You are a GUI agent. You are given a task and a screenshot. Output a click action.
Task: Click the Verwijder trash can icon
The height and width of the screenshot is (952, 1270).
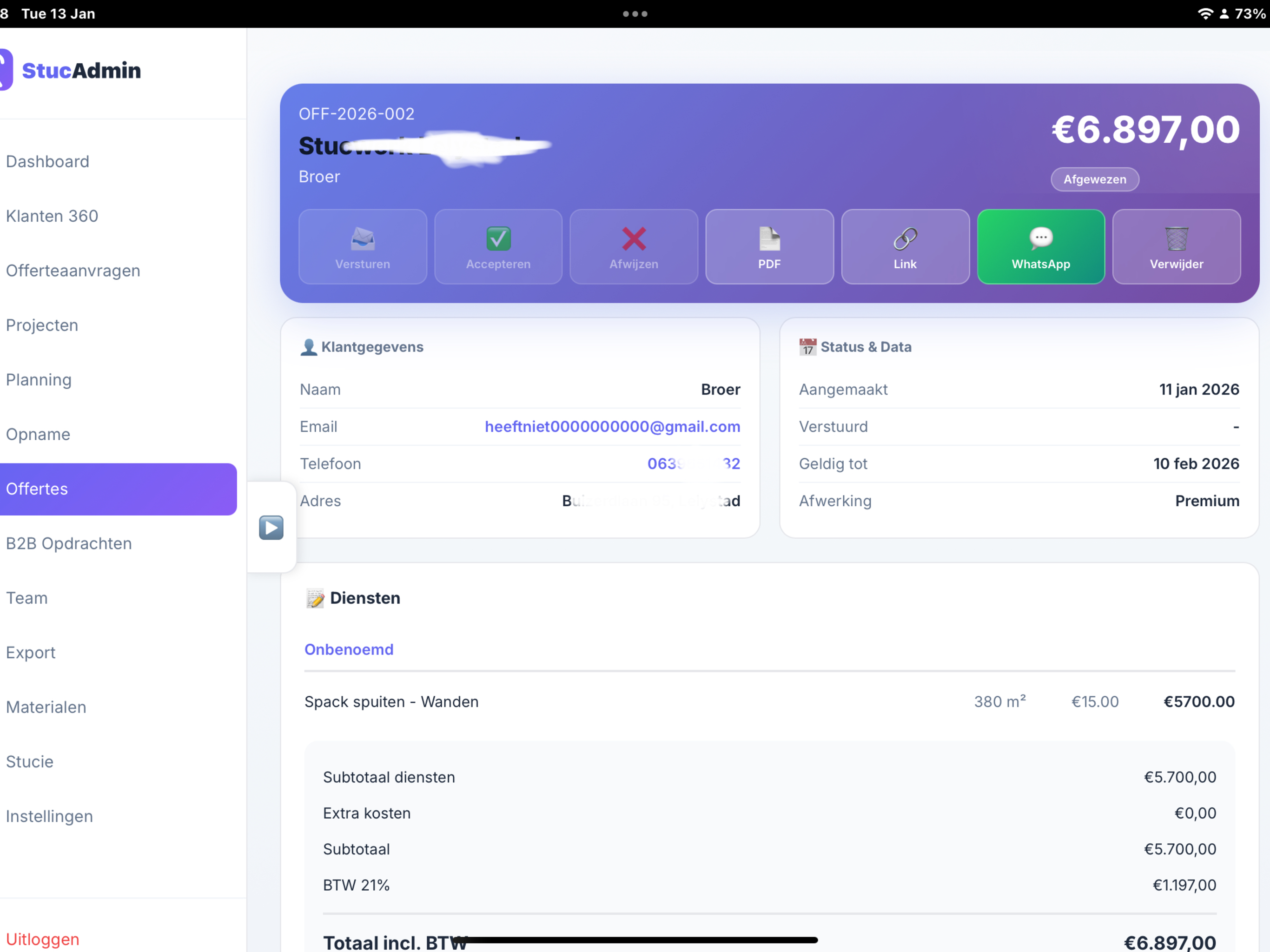tap(1176, 239)
